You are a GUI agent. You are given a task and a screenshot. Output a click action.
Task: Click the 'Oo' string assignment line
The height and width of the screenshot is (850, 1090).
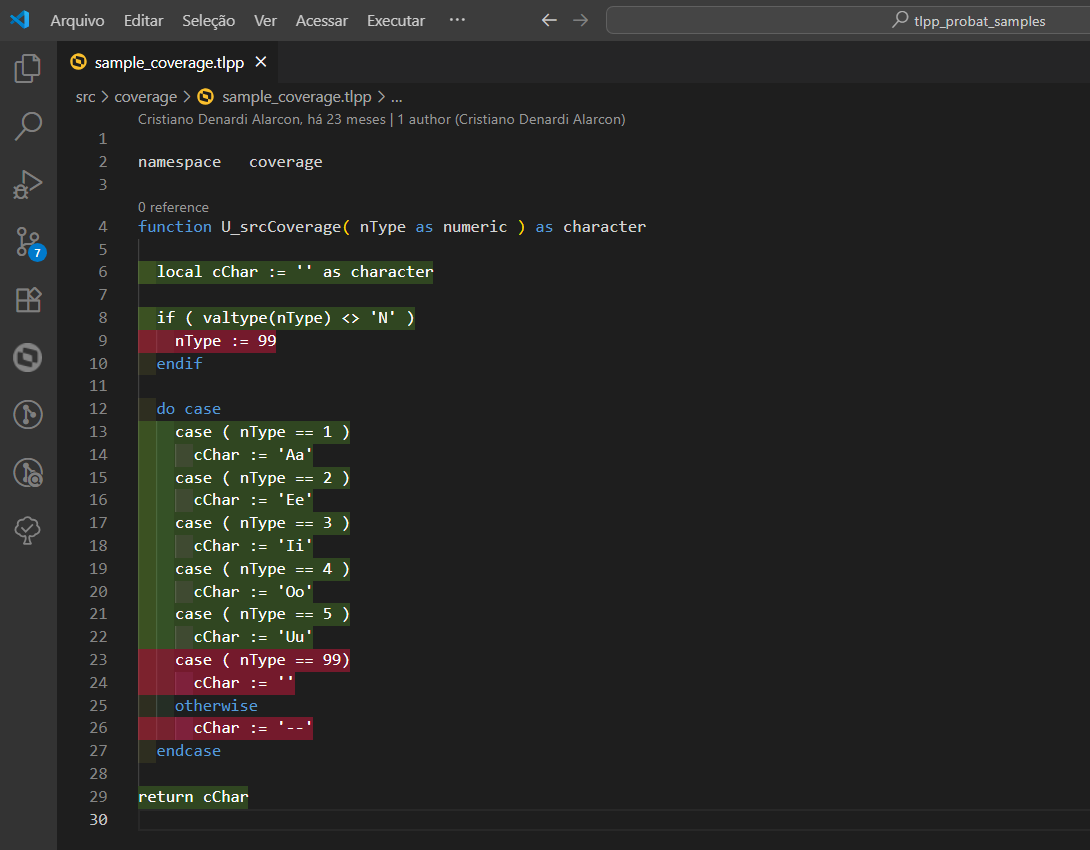[x=253, y=591]
